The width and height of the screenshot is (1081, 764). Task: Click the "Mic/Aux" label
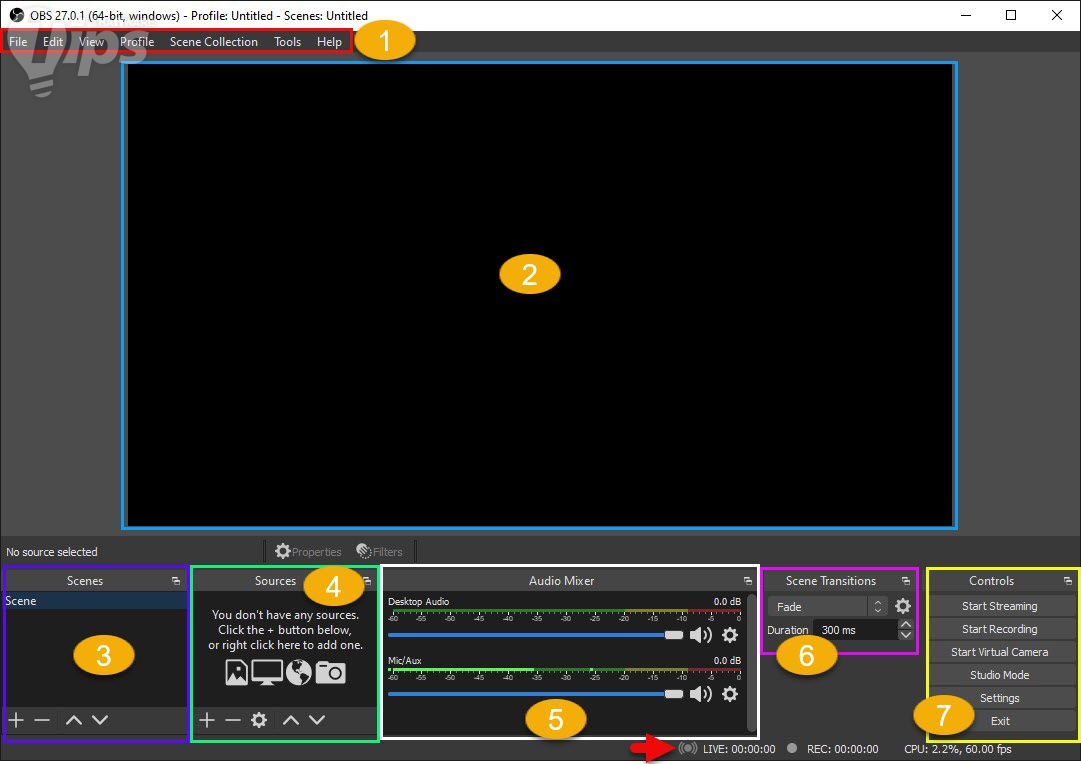point(405,661)
